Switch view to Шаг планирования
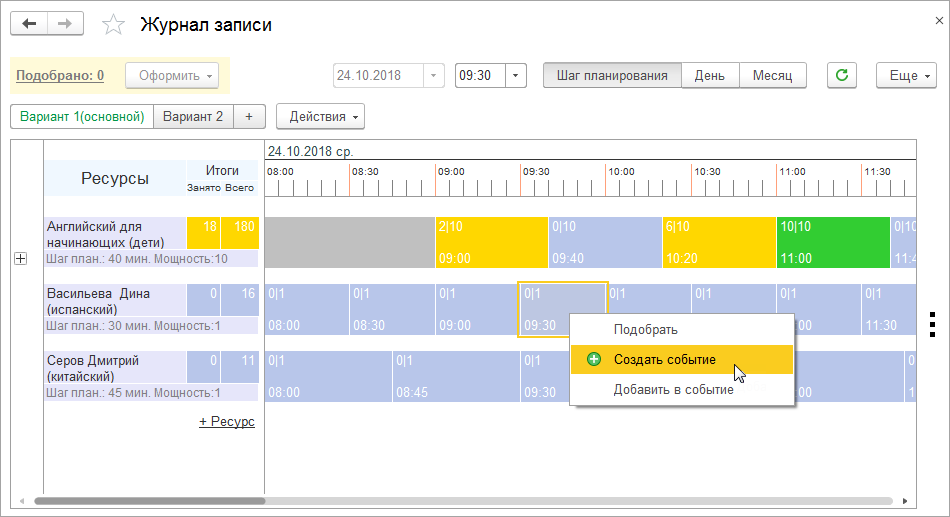Image resolution: width=950 pixels, height=517 pixels. point(612,75)
